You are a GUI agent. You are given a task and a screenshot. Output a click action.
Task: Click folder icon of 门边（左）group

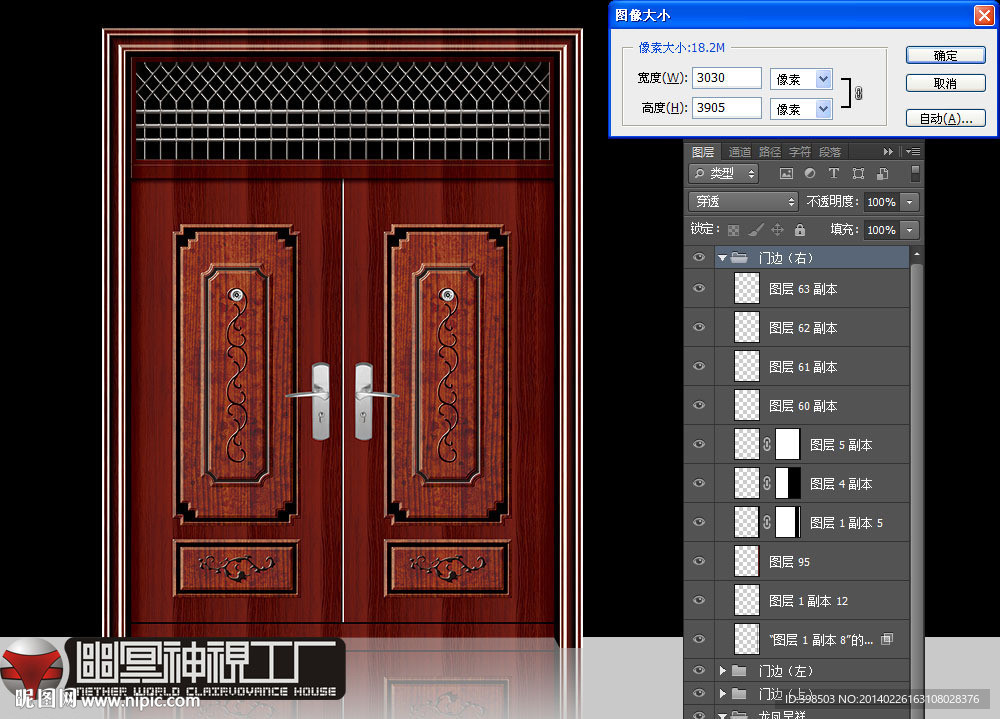click(739, 671)
